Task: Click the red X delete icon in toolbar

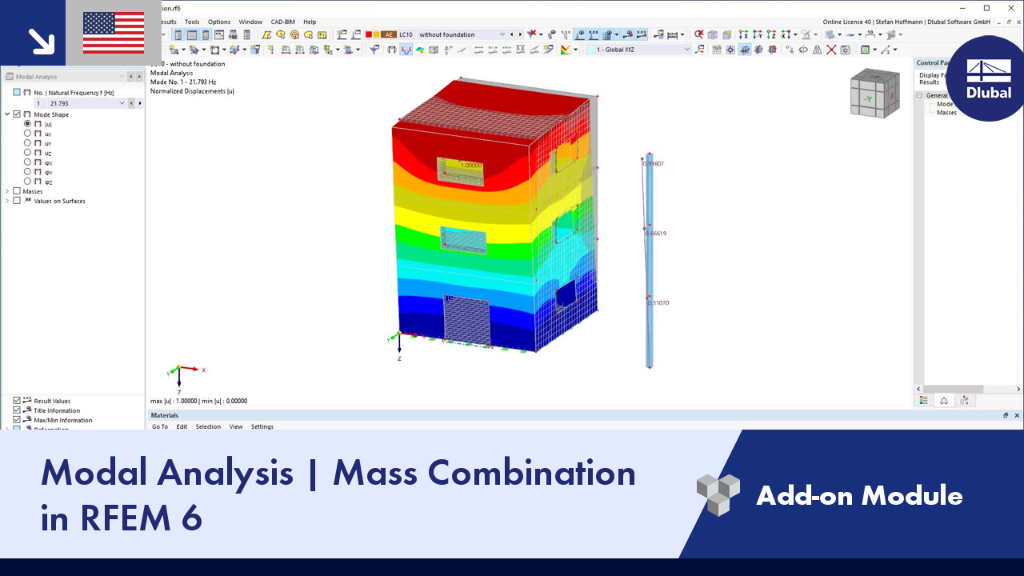Action: [831, 50]
